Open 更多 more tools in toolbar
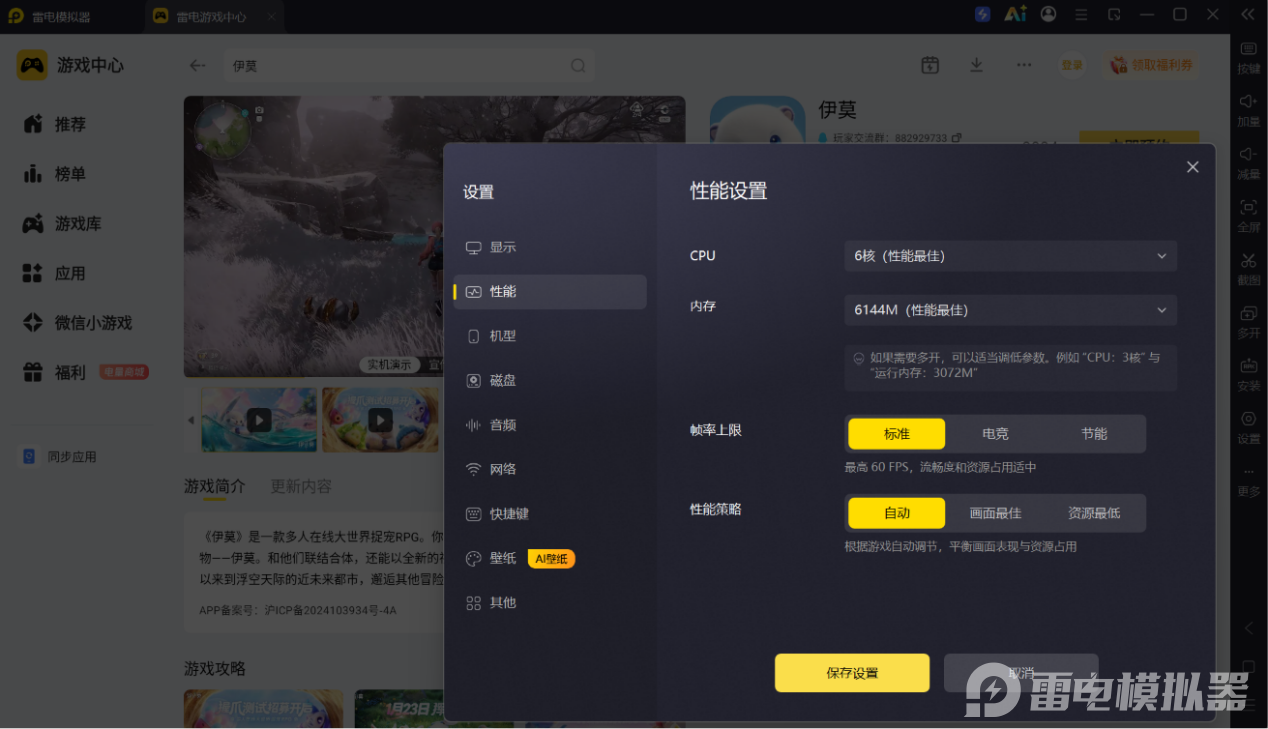This screenshot has width=1268, height=729. (1249, 481)
